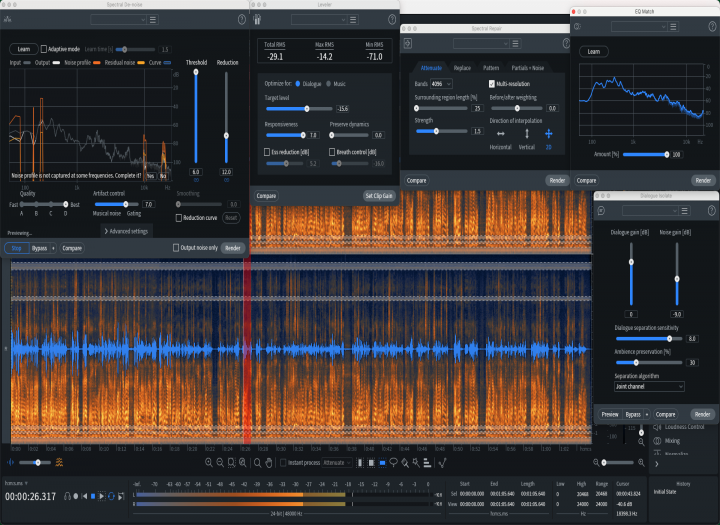Screen dimensions: 720x525
Task: Open Spectral Repair preset menu icon
Action: [515, 44]
